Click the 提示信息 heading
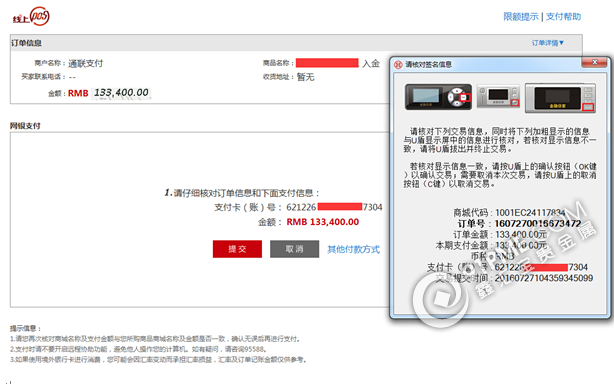614x384 pixels. pos(26,328)
